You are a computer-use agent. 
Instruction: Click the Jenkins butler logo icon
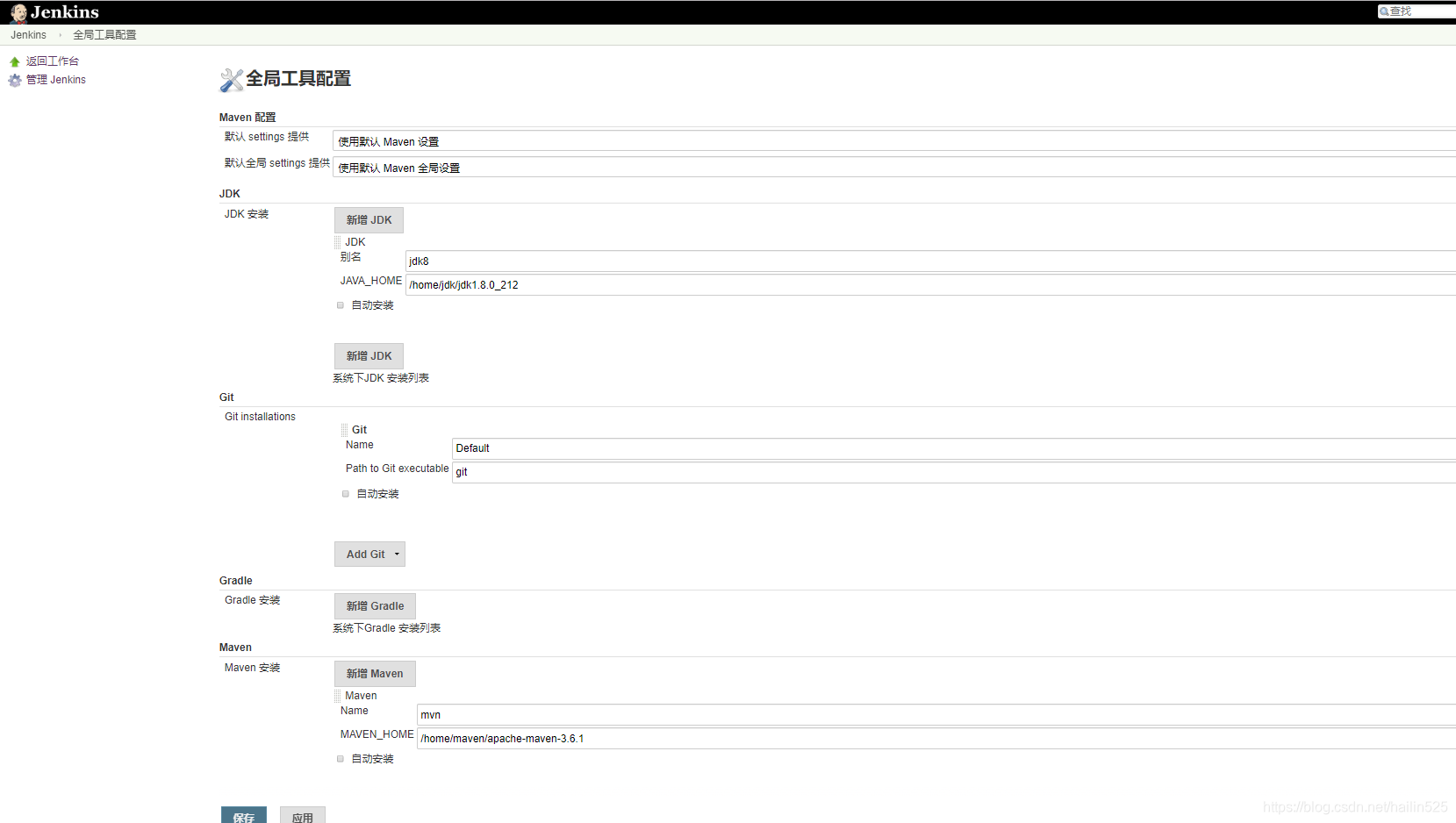(18, 12)
